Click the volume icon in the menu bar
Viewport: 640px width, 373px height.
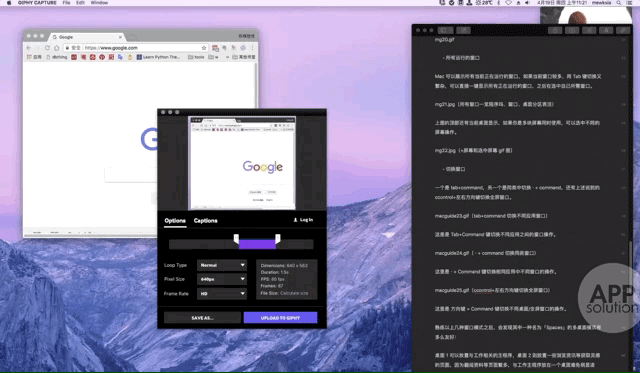click(527, 3)
